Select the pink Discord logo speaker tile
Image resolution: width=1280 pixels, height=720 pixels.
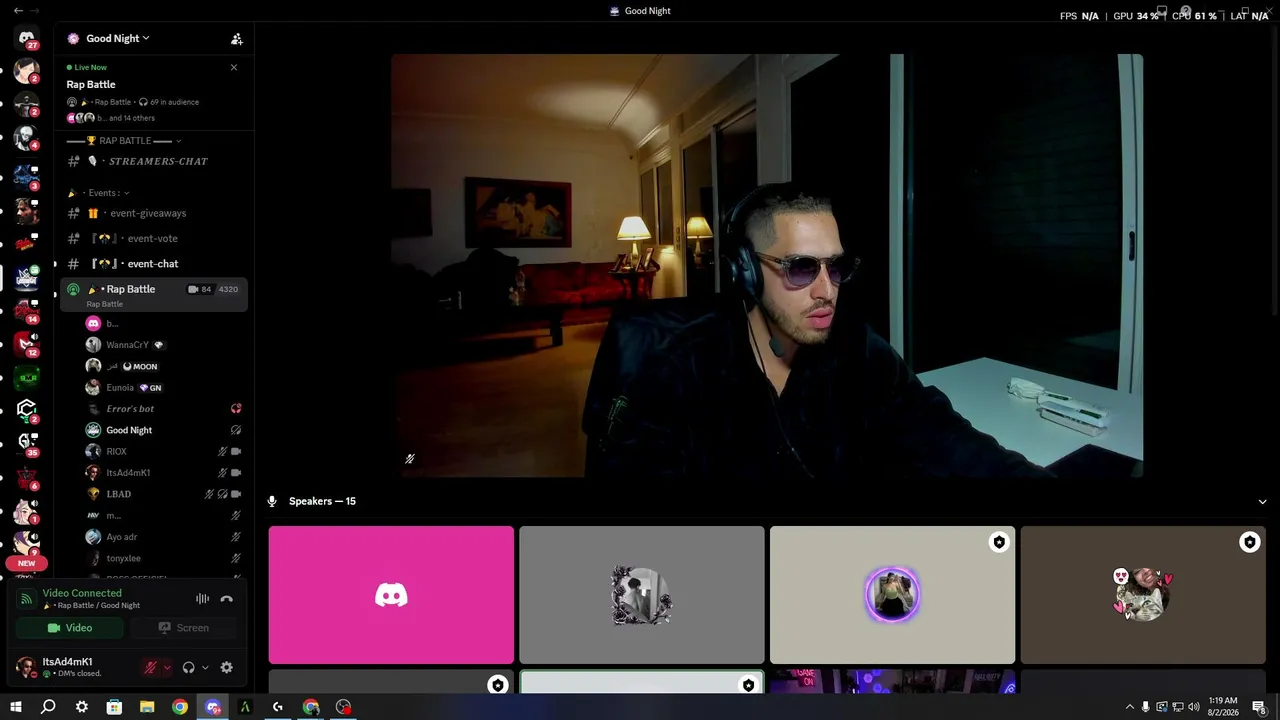(x=391, y=595)
